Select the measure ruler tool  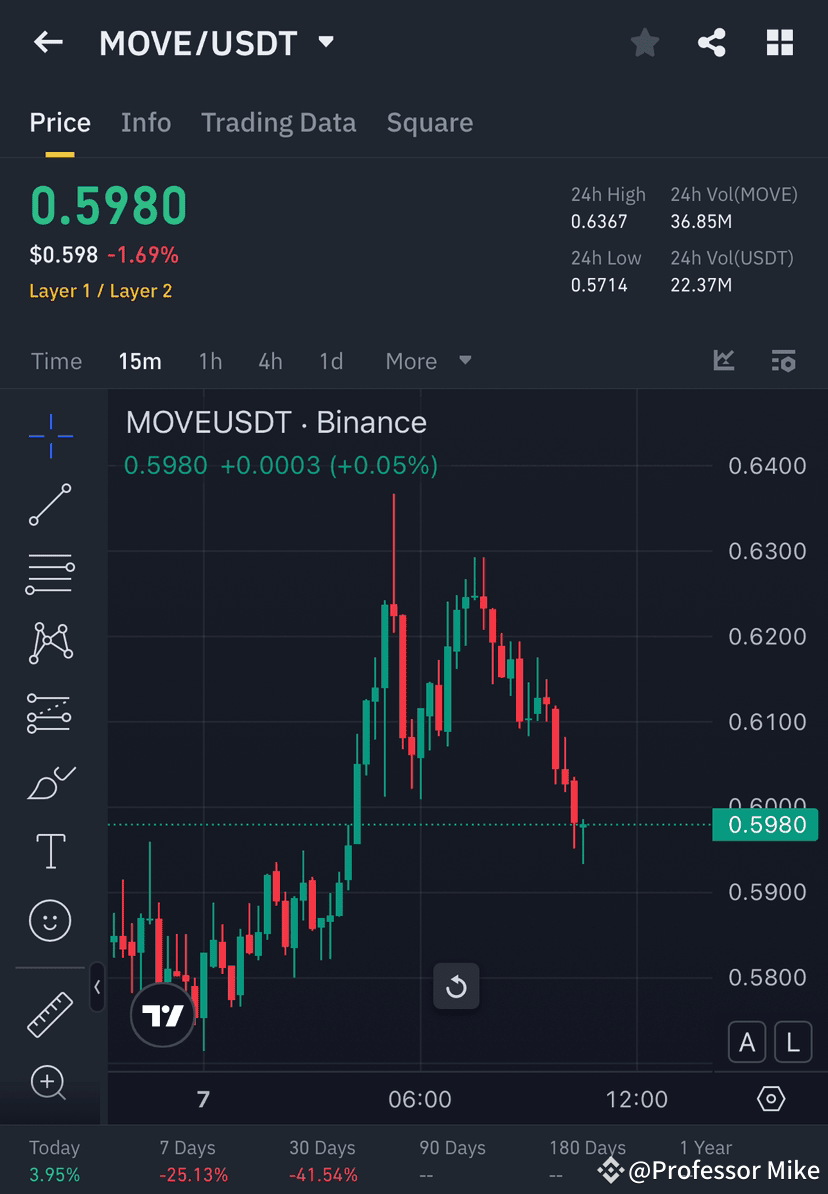[50, 1013]
